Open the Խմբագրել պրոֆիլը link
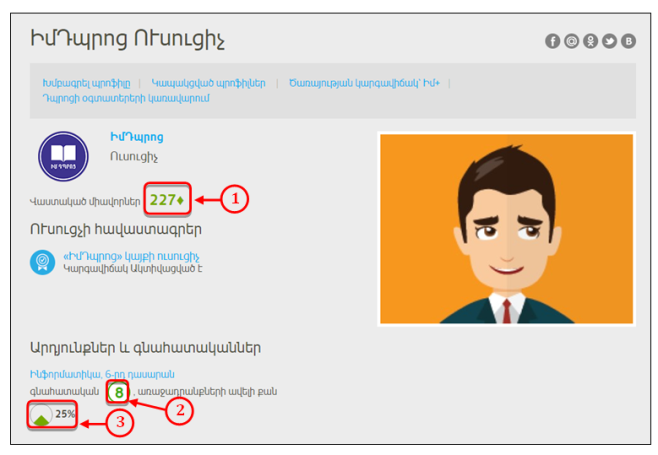 [86, 83]
